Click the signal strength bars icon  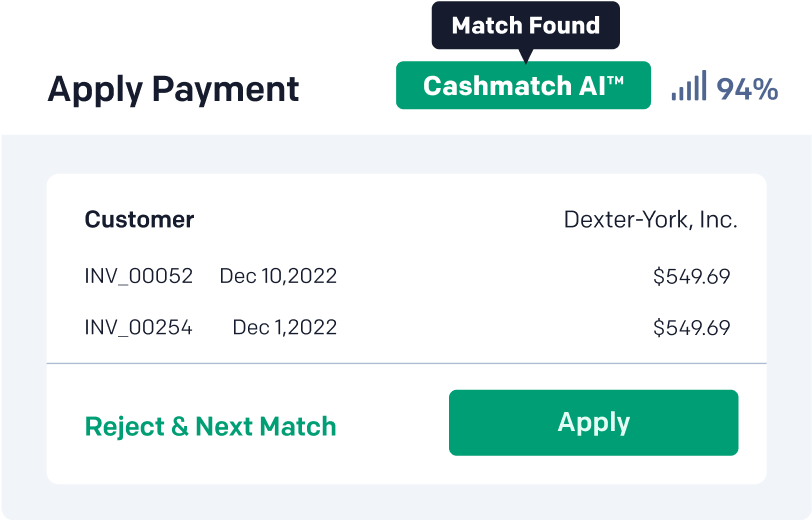(689, 86)
